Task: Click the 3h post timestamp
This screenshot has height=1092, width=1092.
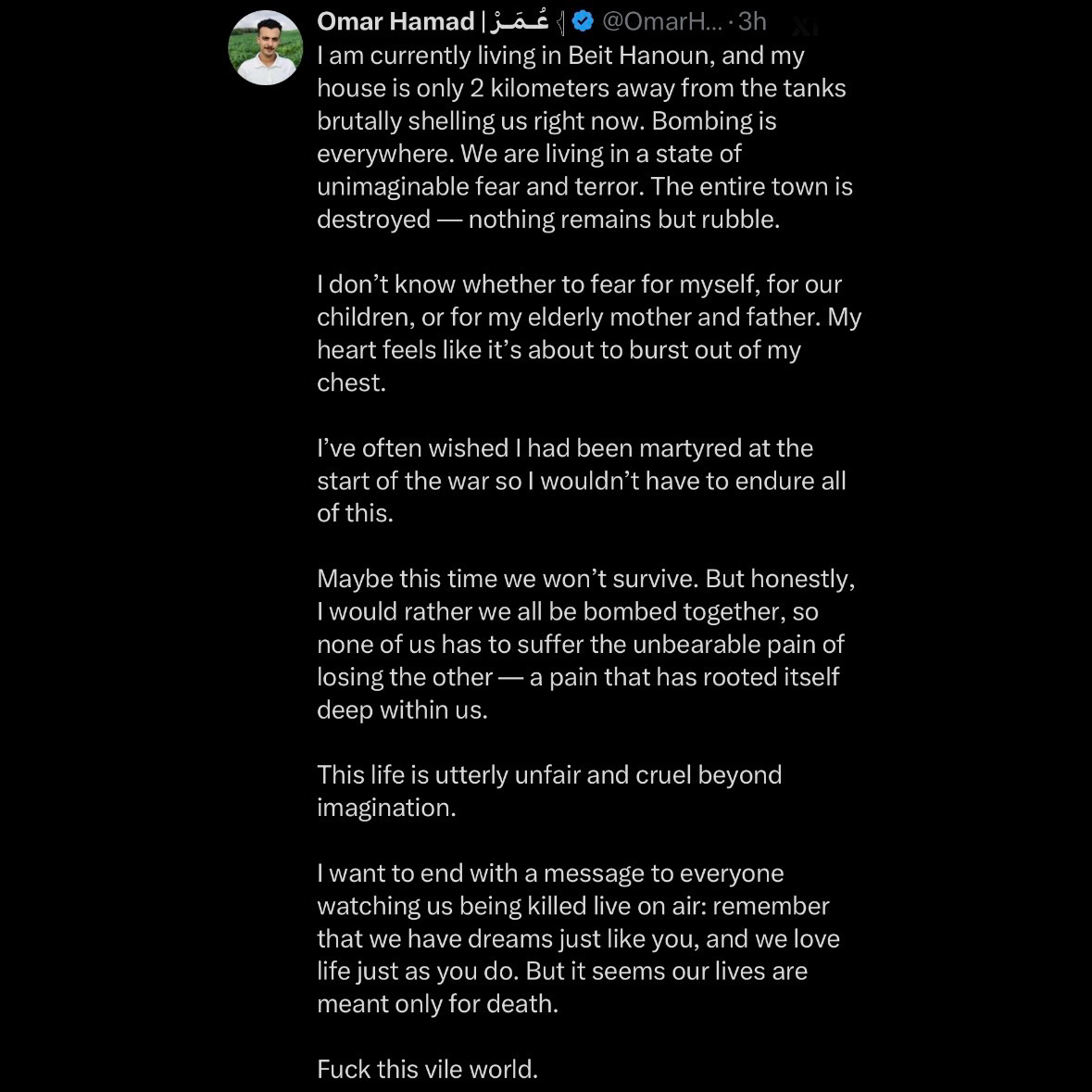Action: pyautogui.click(x=752, y=21)
